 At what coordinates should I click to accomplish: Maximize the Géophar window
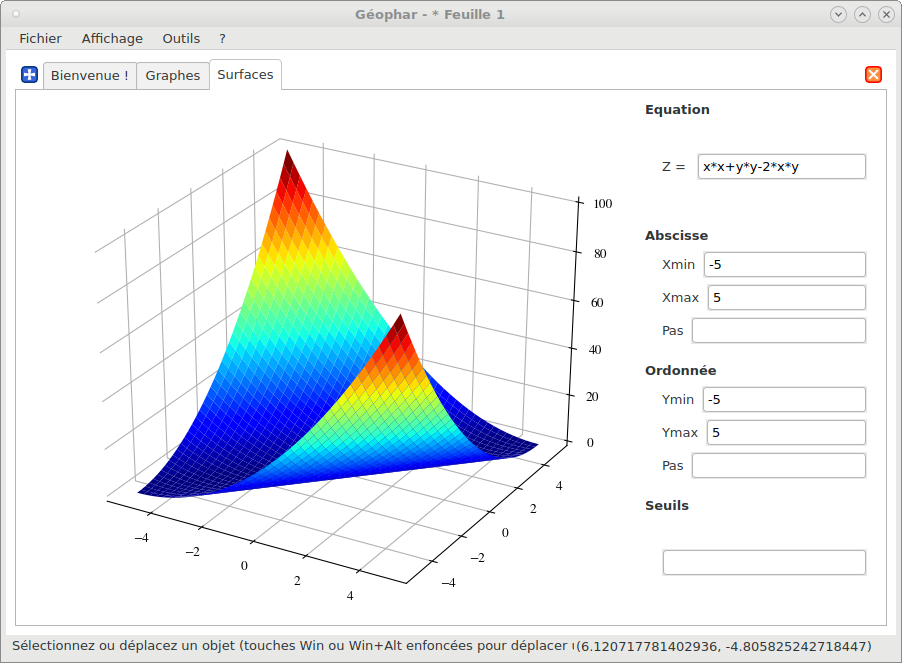(862, 14)
